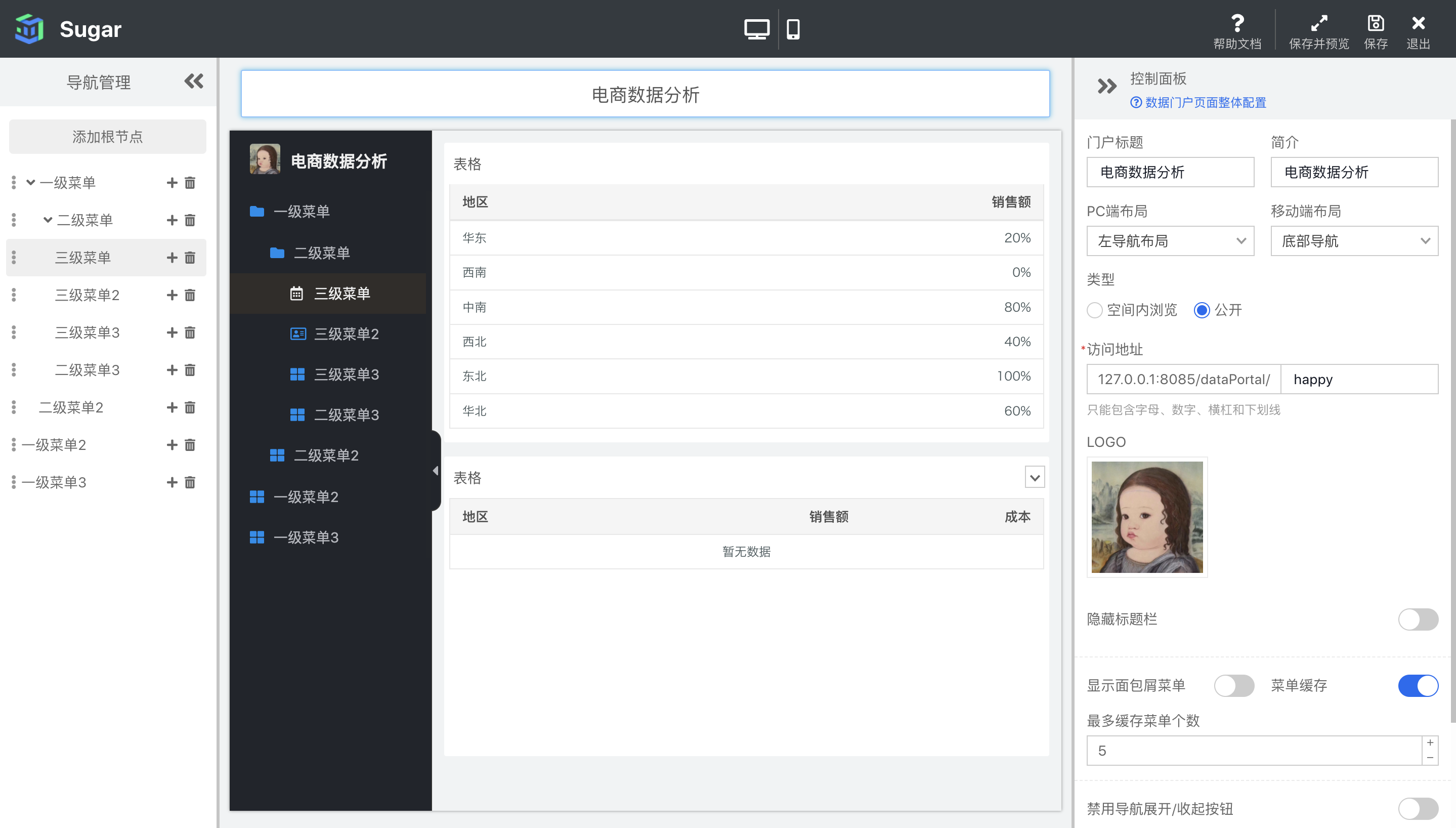Add child under 三级菜单3 tree row
This screenshot has height=828, width=1456.
click(x=172, y=333)
